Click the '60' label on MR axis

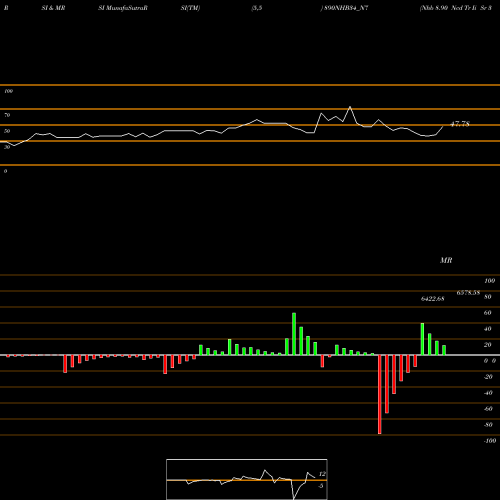[488, 313]
